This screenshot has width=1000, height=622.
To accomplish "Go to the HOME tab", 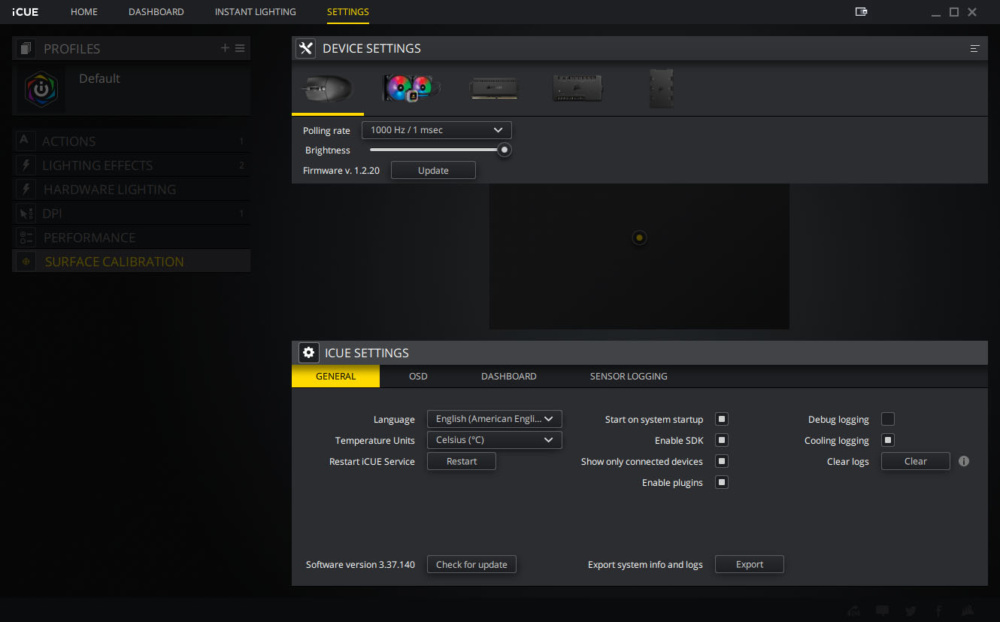I will (84, 11).
